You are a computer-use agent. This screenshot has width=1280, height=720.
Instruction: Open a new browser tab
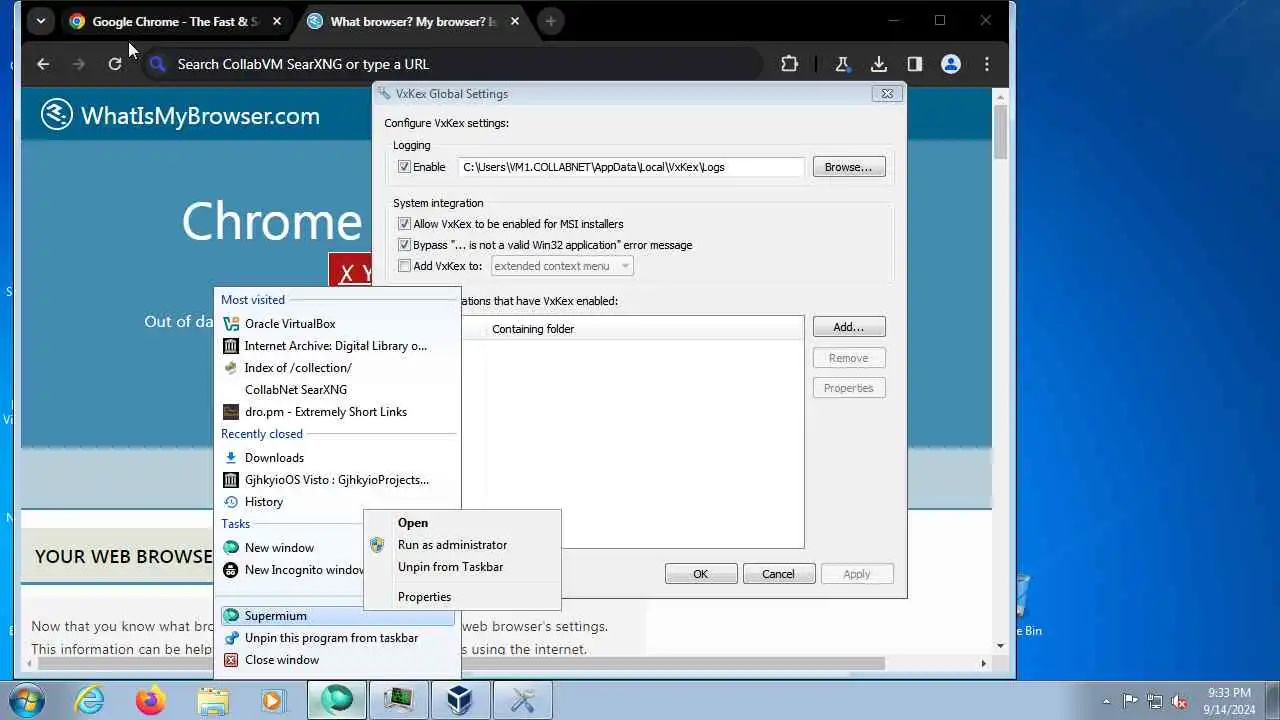550,21
